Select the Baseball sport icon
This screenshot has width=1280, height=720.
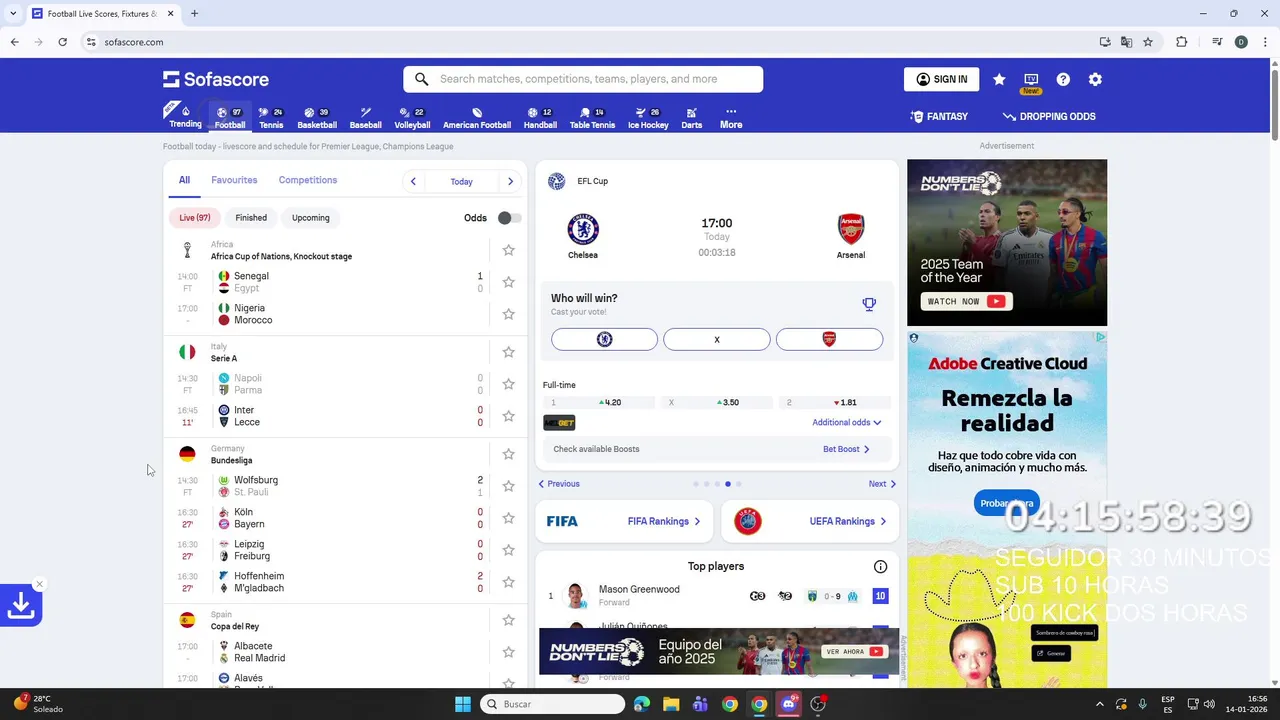pos(366,118)
